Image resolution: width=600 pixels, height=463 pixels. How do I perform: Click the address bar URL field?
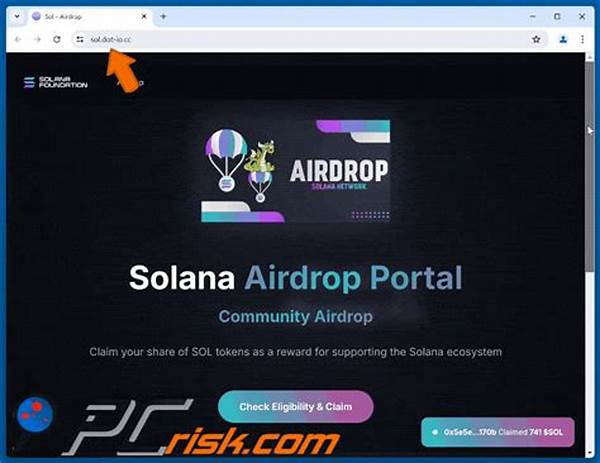(x=306, y=39)
